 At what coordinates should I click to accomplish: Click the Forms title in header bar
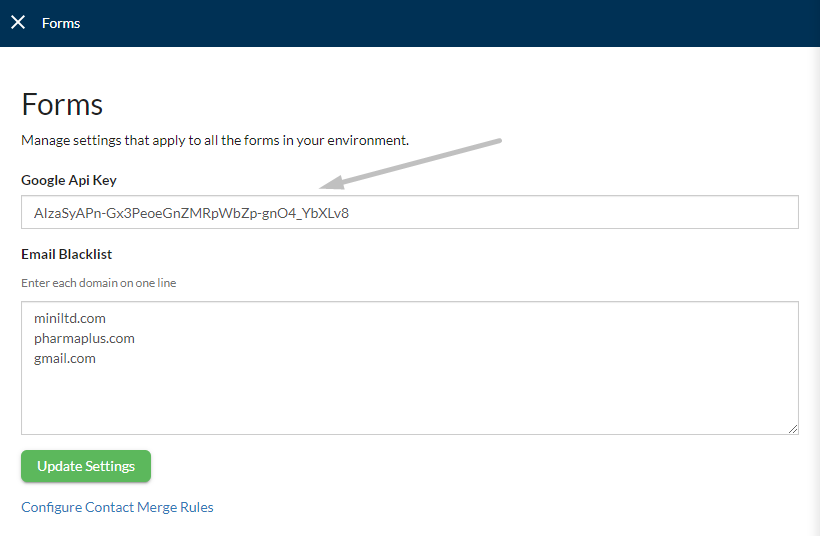tap(61, 23)
